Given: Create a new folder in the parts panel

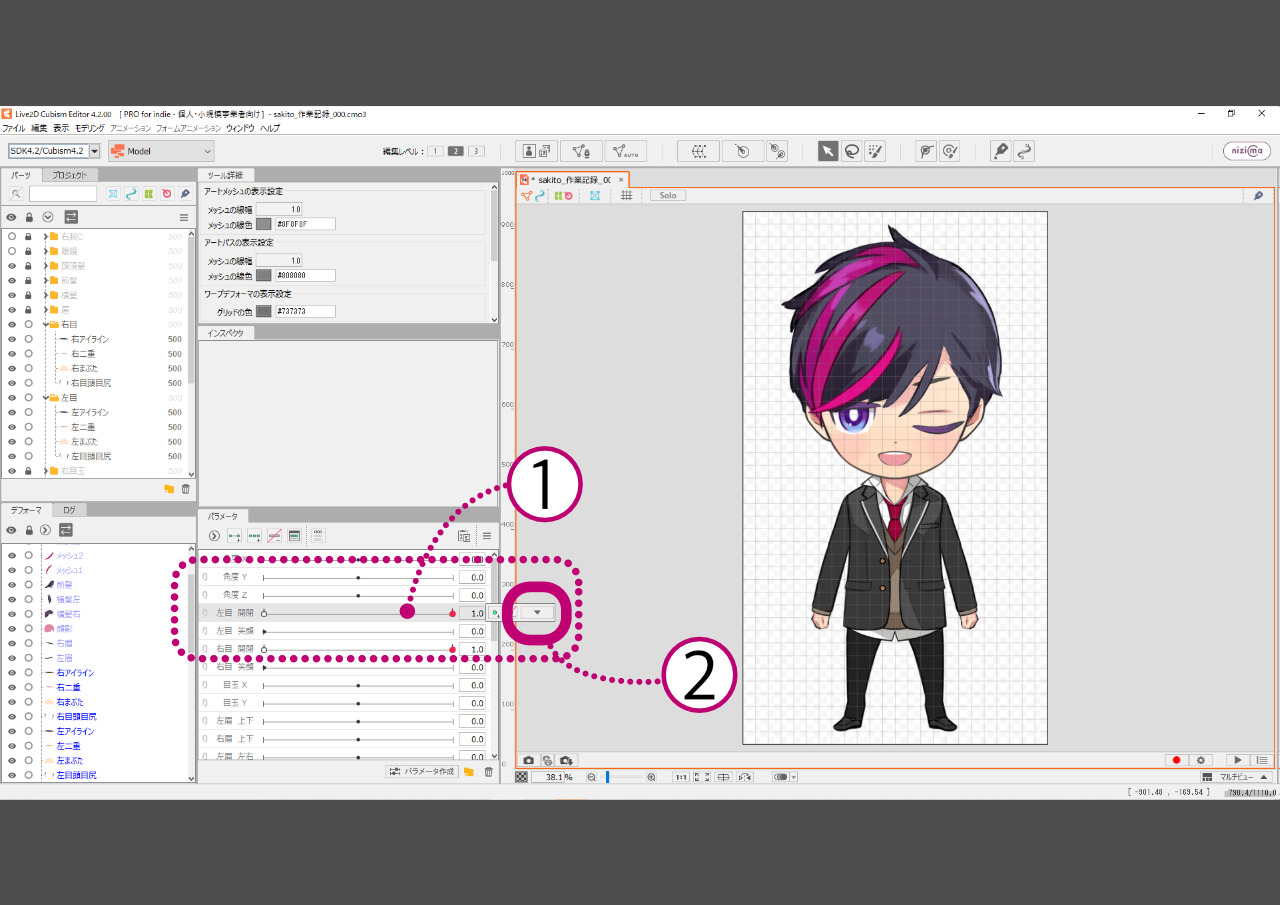Looking at the screenshot, I should [169, 489].
